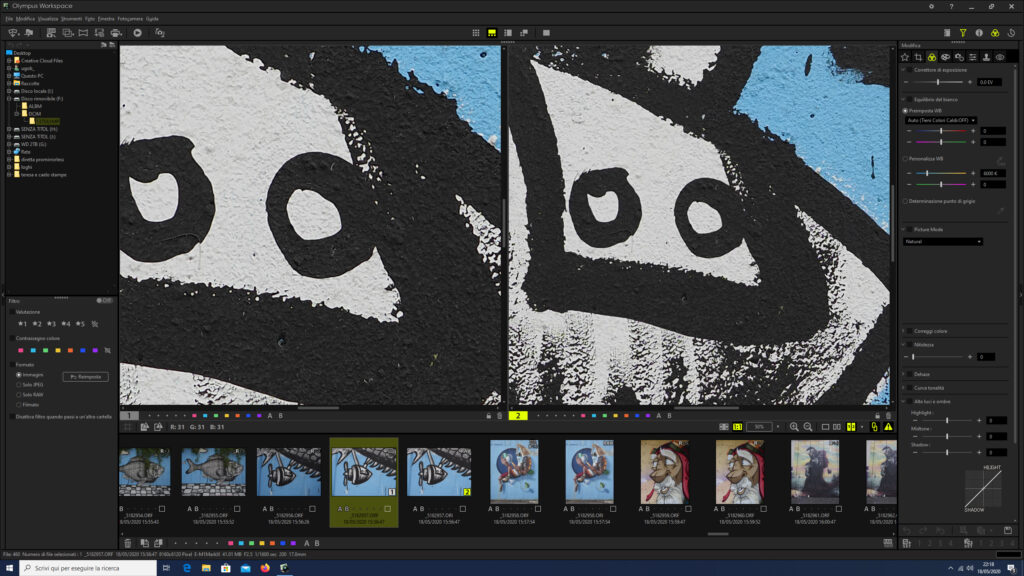1024x576 pixels.
Task: Select the Solo RAW format radio button
Action: tap(18, 394)
